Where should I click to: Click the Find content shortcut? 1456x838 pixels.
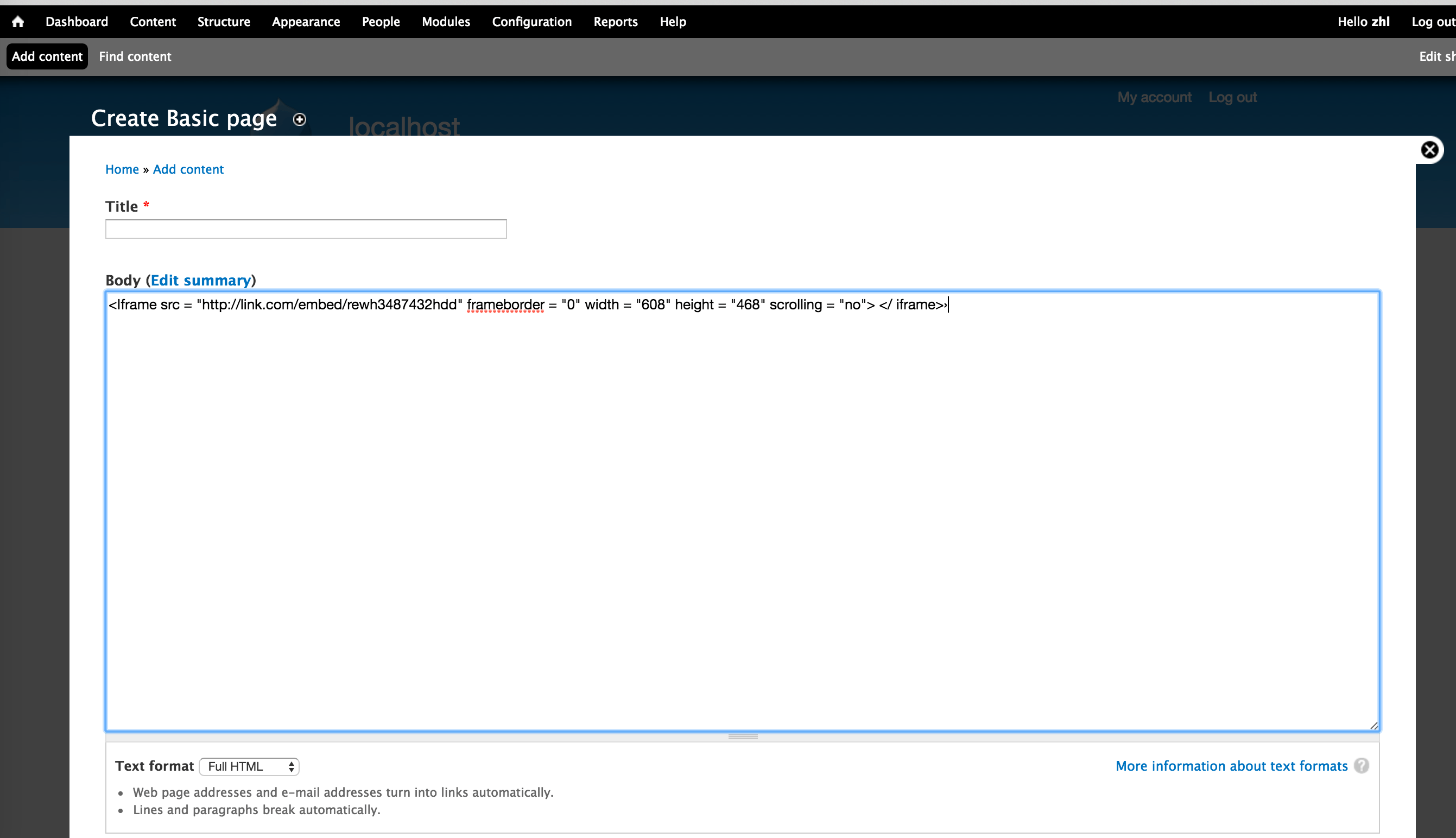[x=135, y=56]
